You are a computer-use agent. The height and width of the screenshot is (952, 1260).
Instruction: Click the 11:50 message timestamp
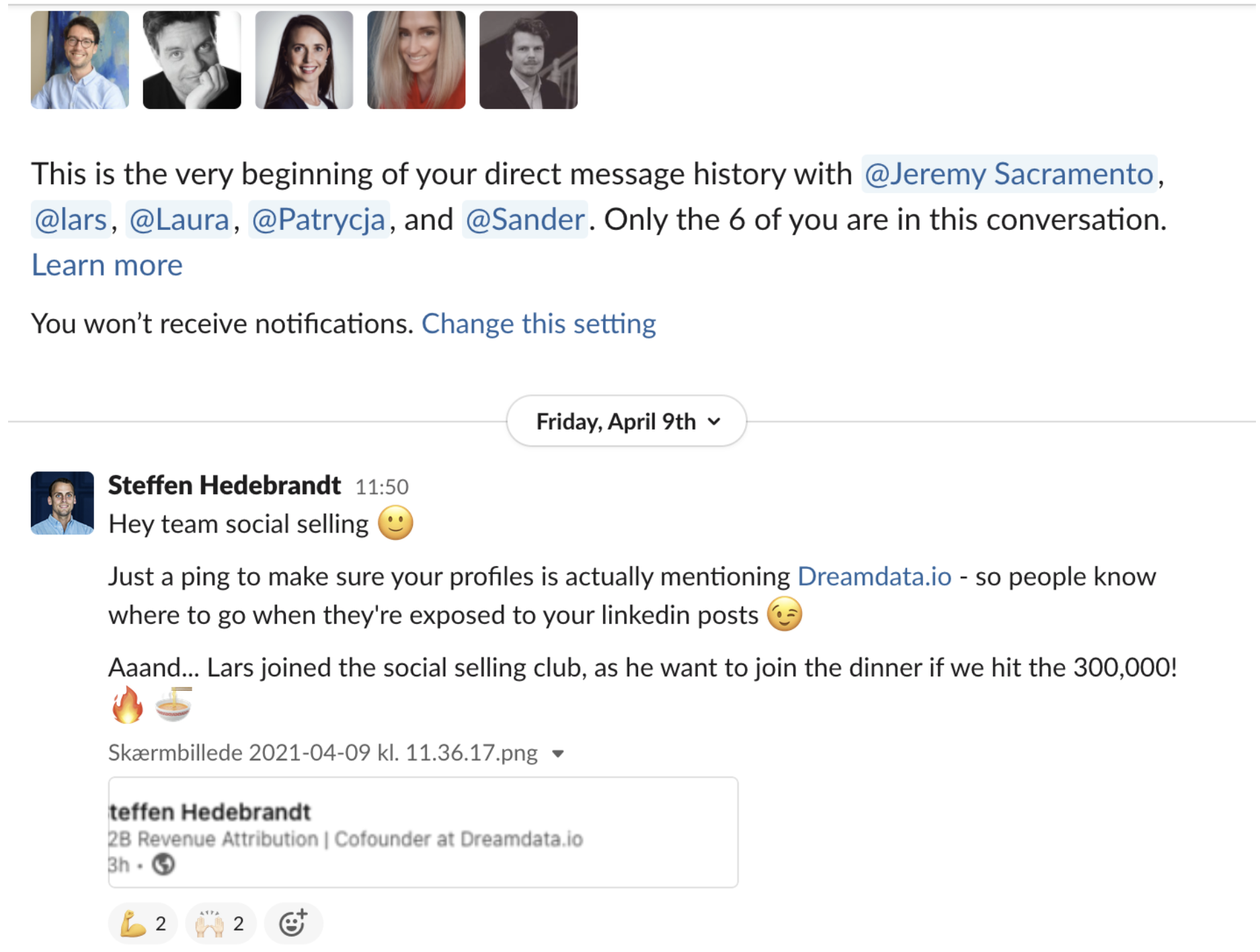pyautogui.click(x=381, y=487)
